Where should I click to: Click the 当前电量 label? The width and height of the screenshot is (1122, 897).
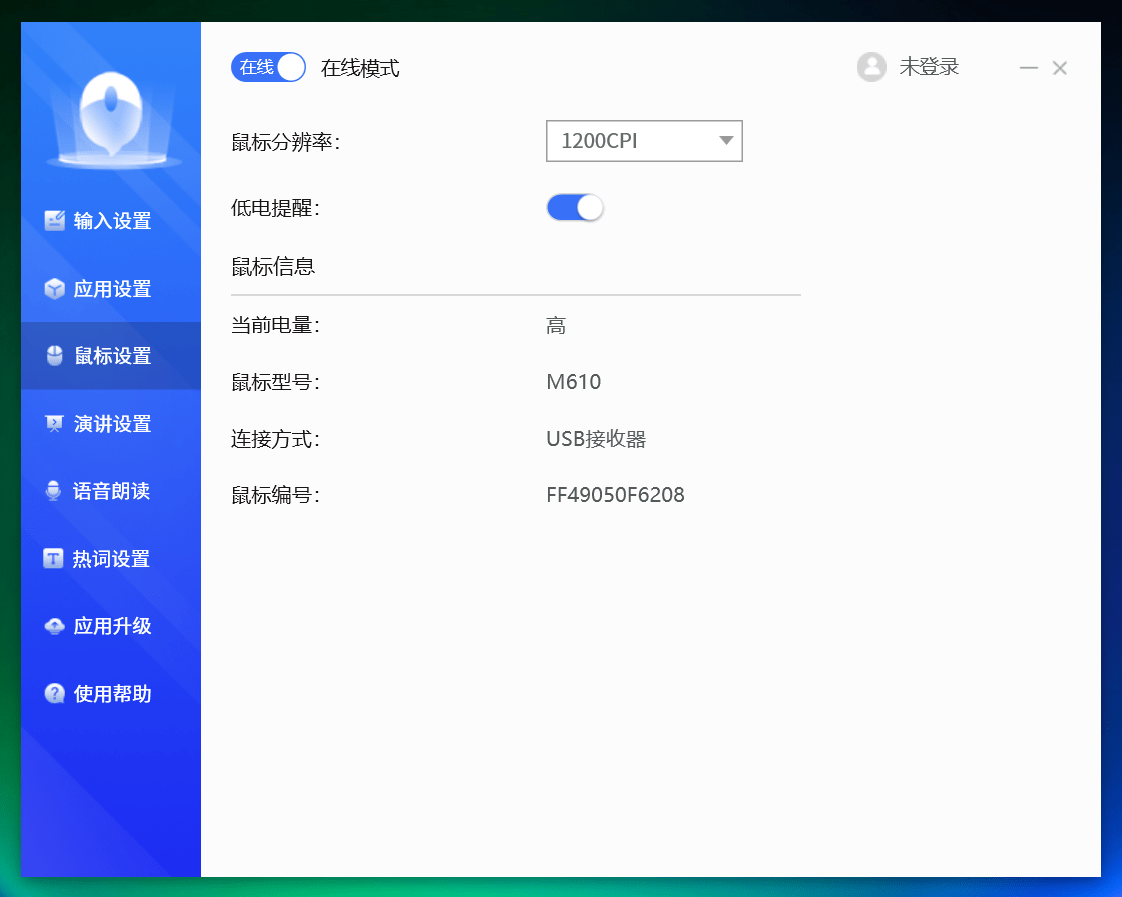pyautogui.click(x=275, y=325)
